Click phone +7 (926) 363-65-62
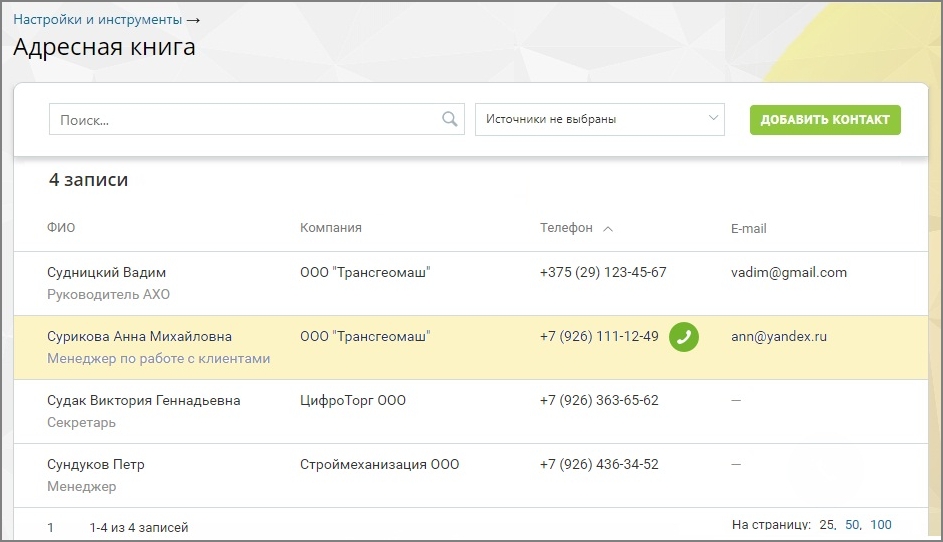 (x=599, y=401)
